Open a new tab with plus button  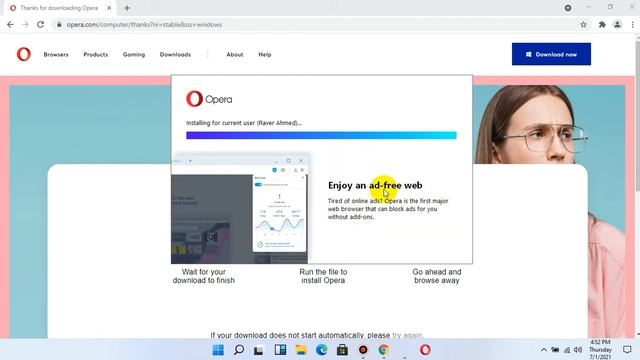127,8
